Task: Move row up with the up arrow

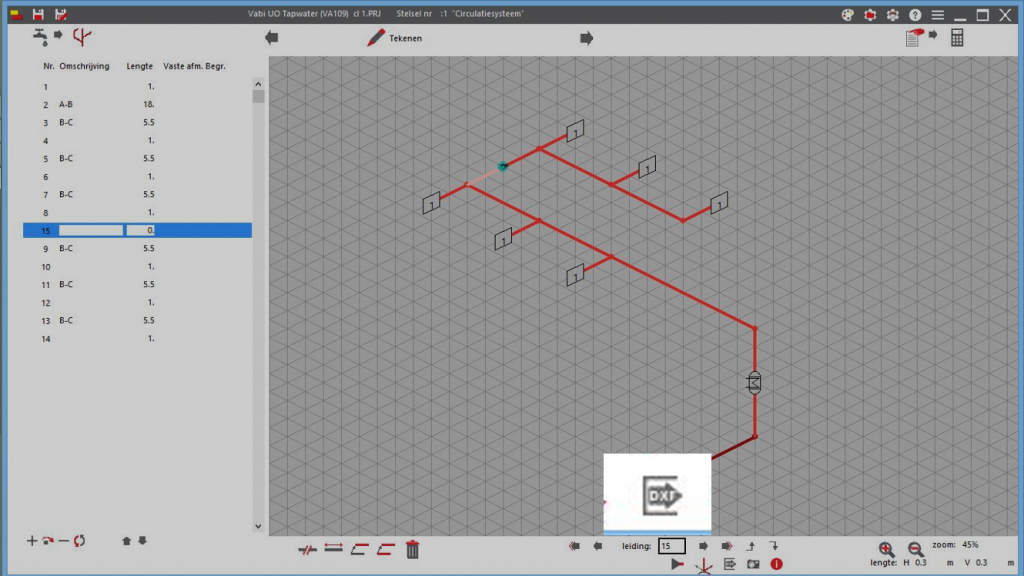Action: point(127,541)
